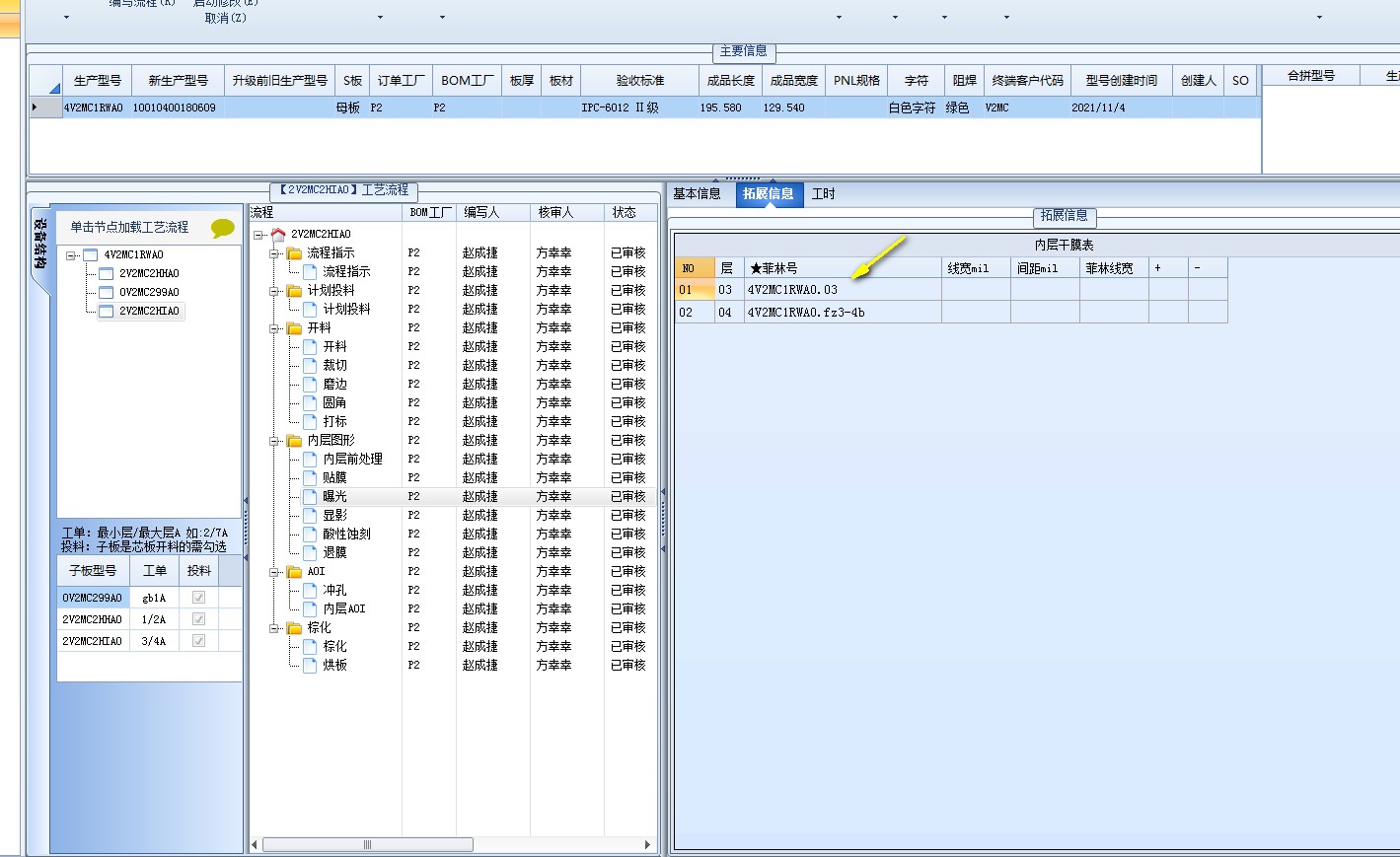Click the node icon of 0V2MC299A0 in 设备结构 tree
Screen dimensions: 1400x857
pos(107,293)
